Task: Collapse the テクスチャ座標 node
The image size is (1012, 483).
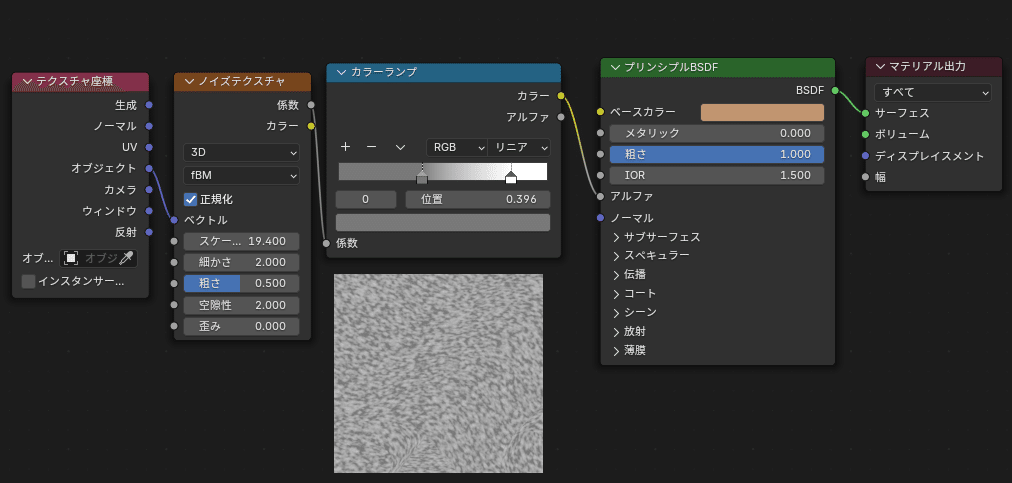Action: point(27,81)
